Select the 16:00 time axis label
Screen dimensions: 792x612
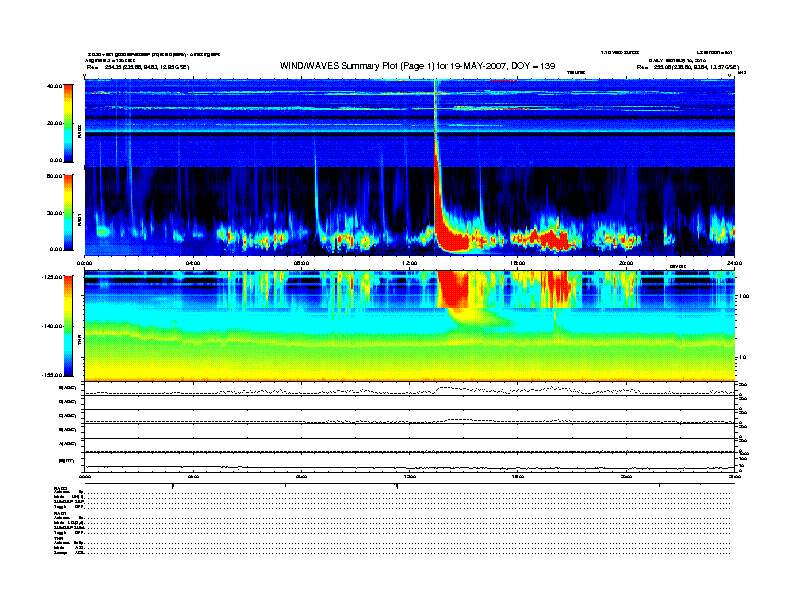(x=517, y=263)
